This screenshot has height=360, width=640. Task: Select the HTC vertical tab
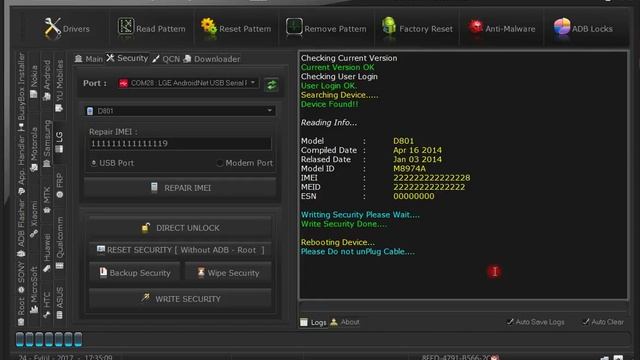[x=47, y=304]
